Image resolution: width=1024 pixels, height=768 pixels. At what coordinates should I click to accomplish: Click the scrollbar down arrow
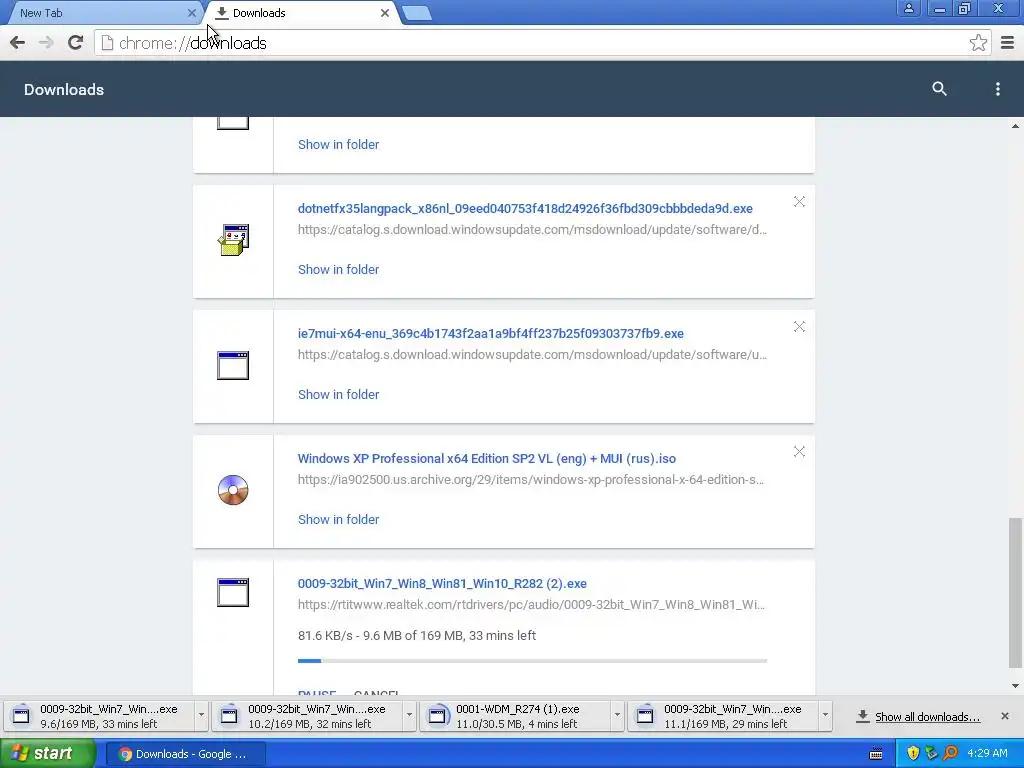tap(1015, 686)
